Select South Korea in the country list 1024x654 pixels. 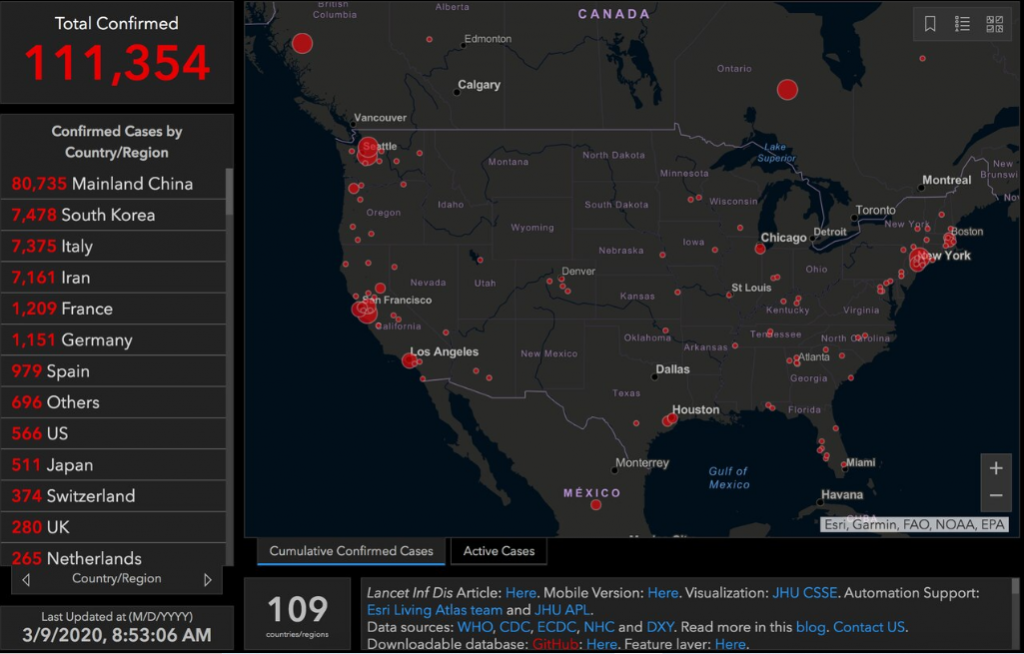point(114,215)
